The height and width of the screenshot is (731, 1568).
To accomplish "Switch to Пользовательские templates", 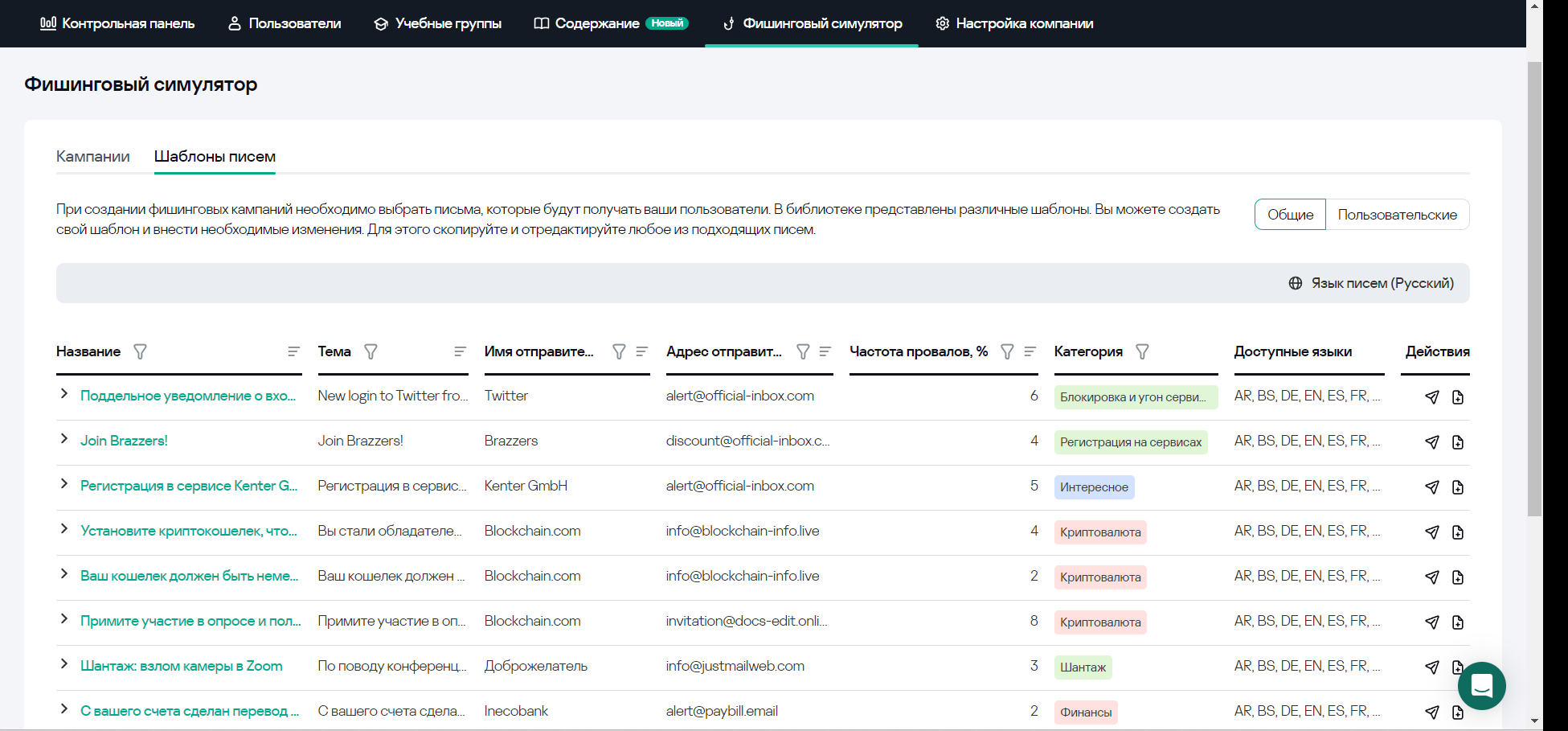I will (x=1397, y=215).
